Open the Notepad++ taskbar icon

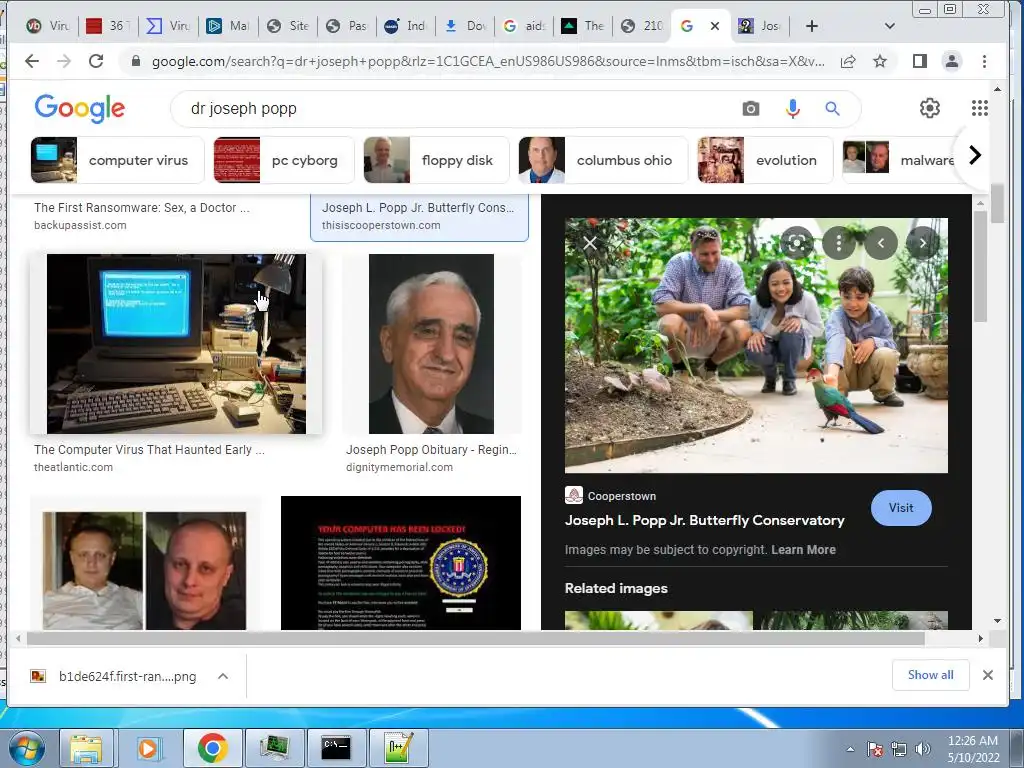[398, 748]
